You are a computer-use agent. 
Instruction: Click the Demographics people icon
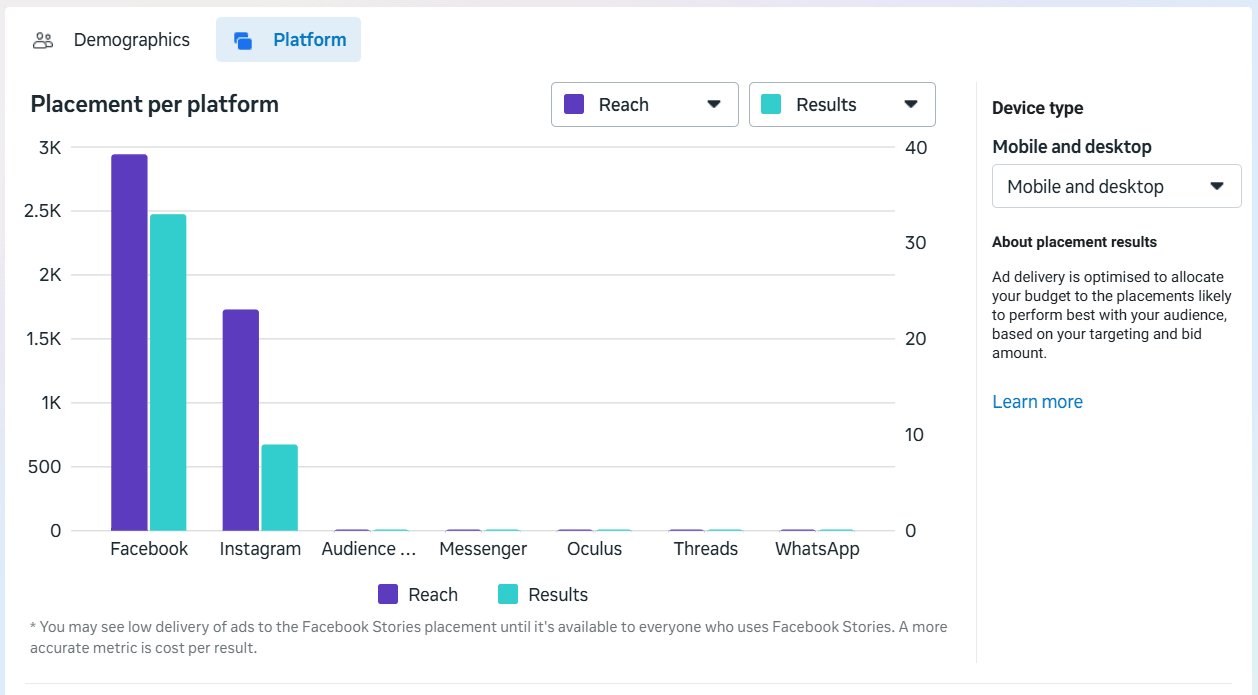click(43, 40)
